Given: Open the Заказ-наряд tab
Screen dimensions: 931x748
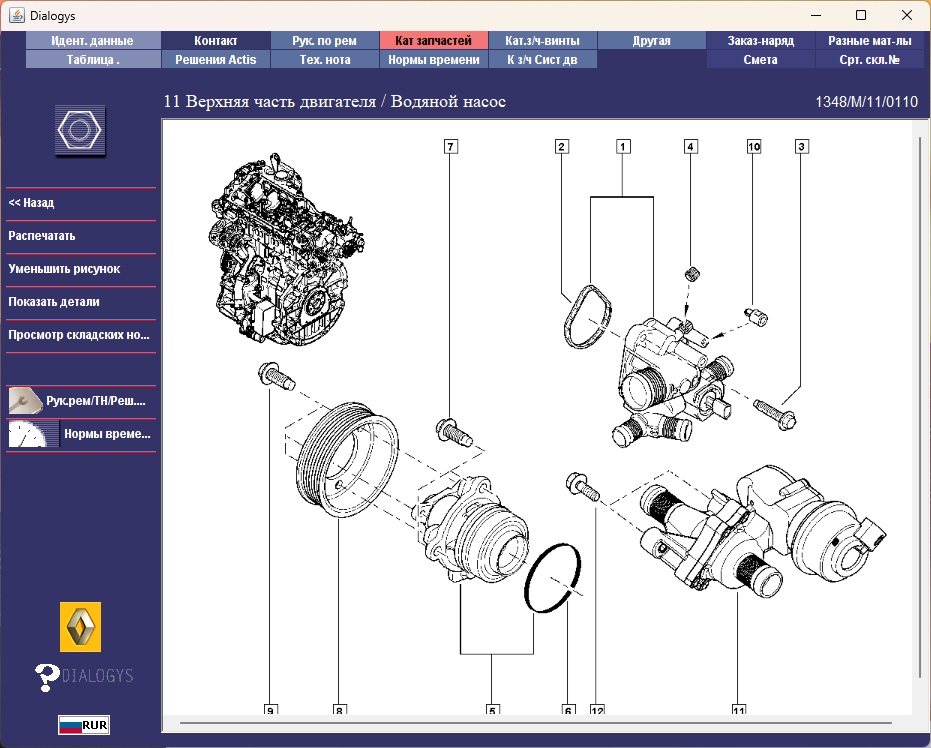Looking at the screenshot, I should (762, 41).
